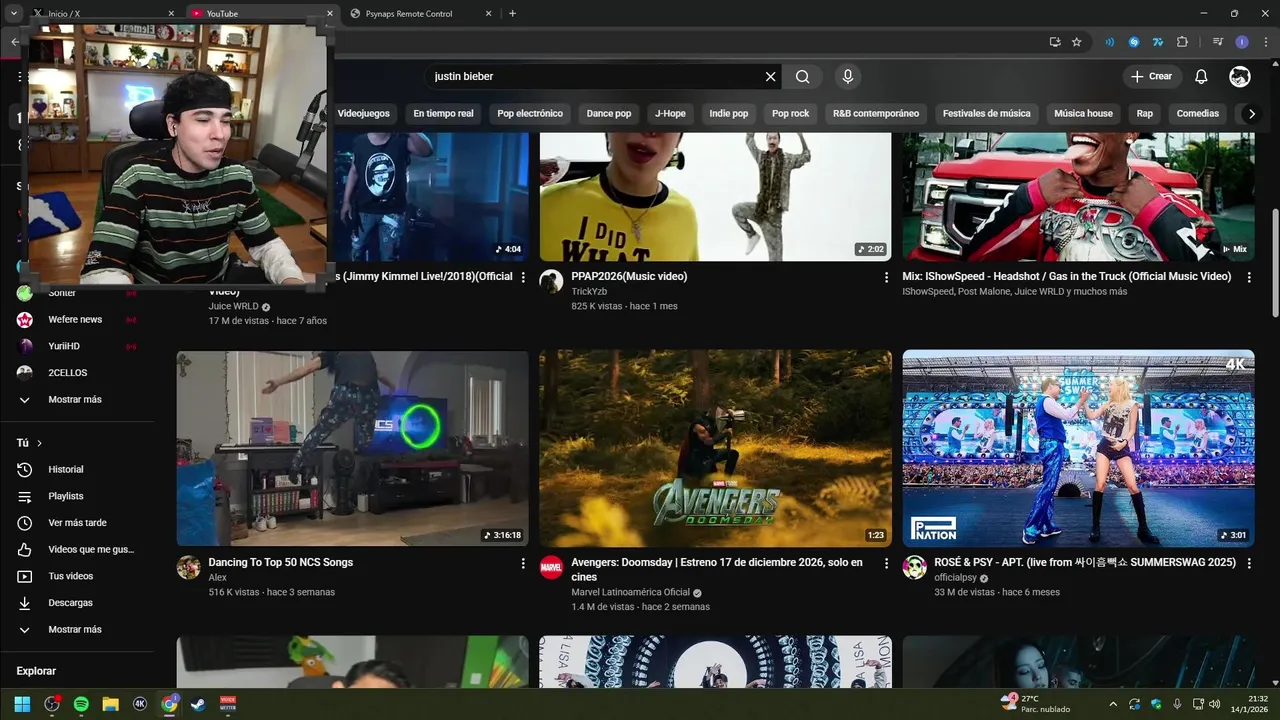The image size is (1280, 720).
Task: Open options menu for ROSÉ & PSY APT. video
Action: pyautogui.click(x=1249, y=563)
